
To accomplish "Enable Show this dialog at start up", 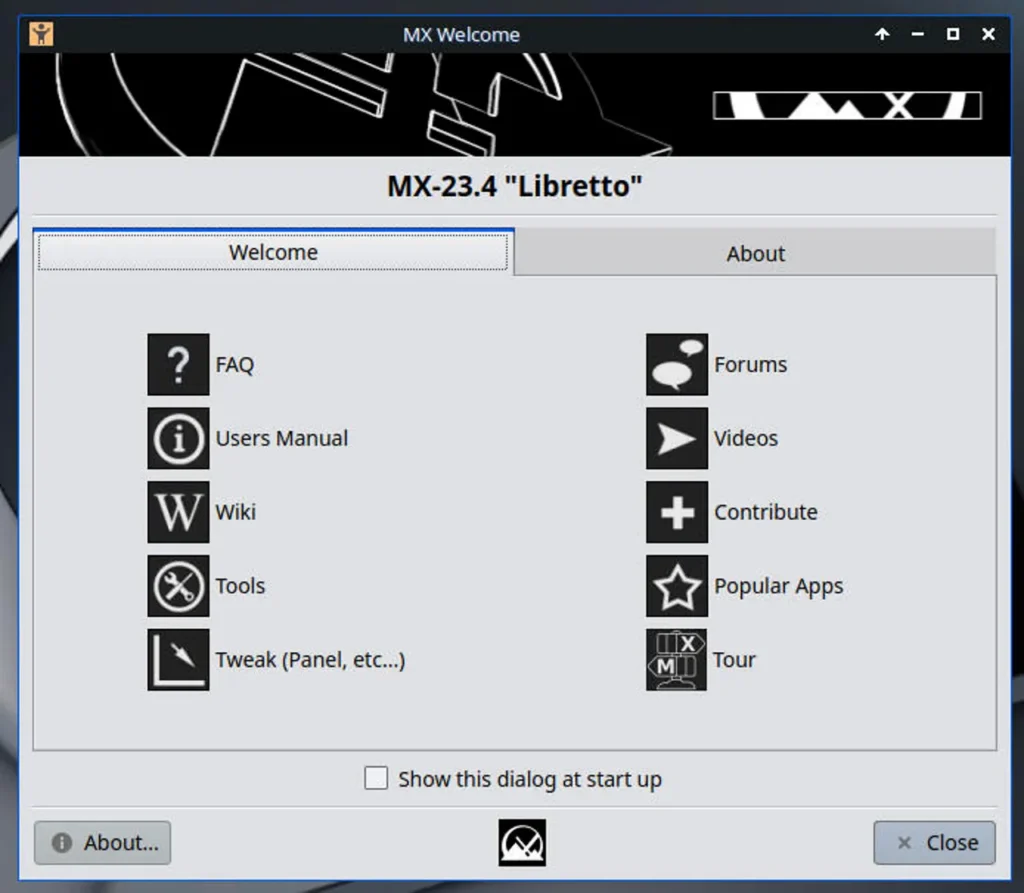I will [376, 778].
